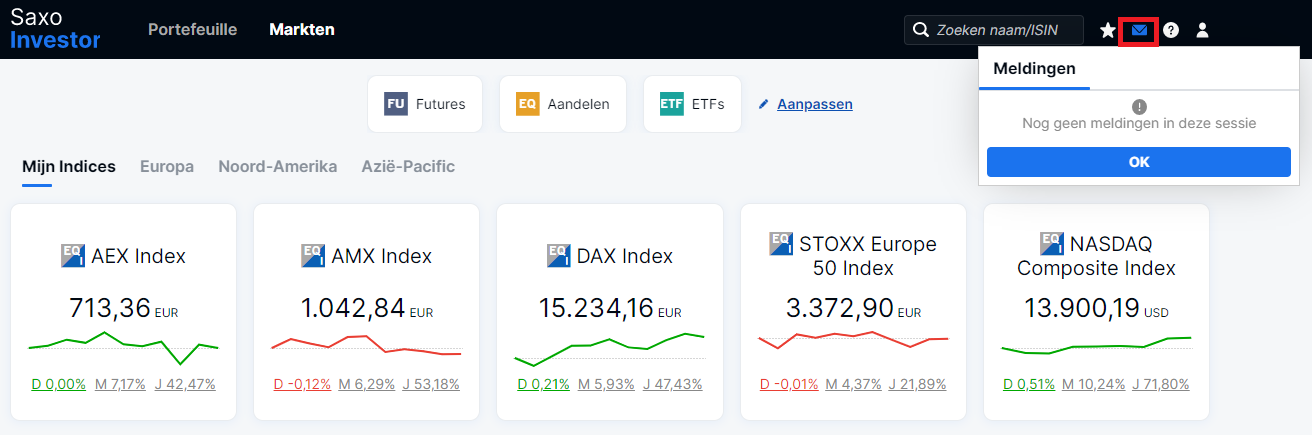The image size is (1312, 435).
Task: Select AMX year change J 53,18%
Action: [x=429, y=384]
